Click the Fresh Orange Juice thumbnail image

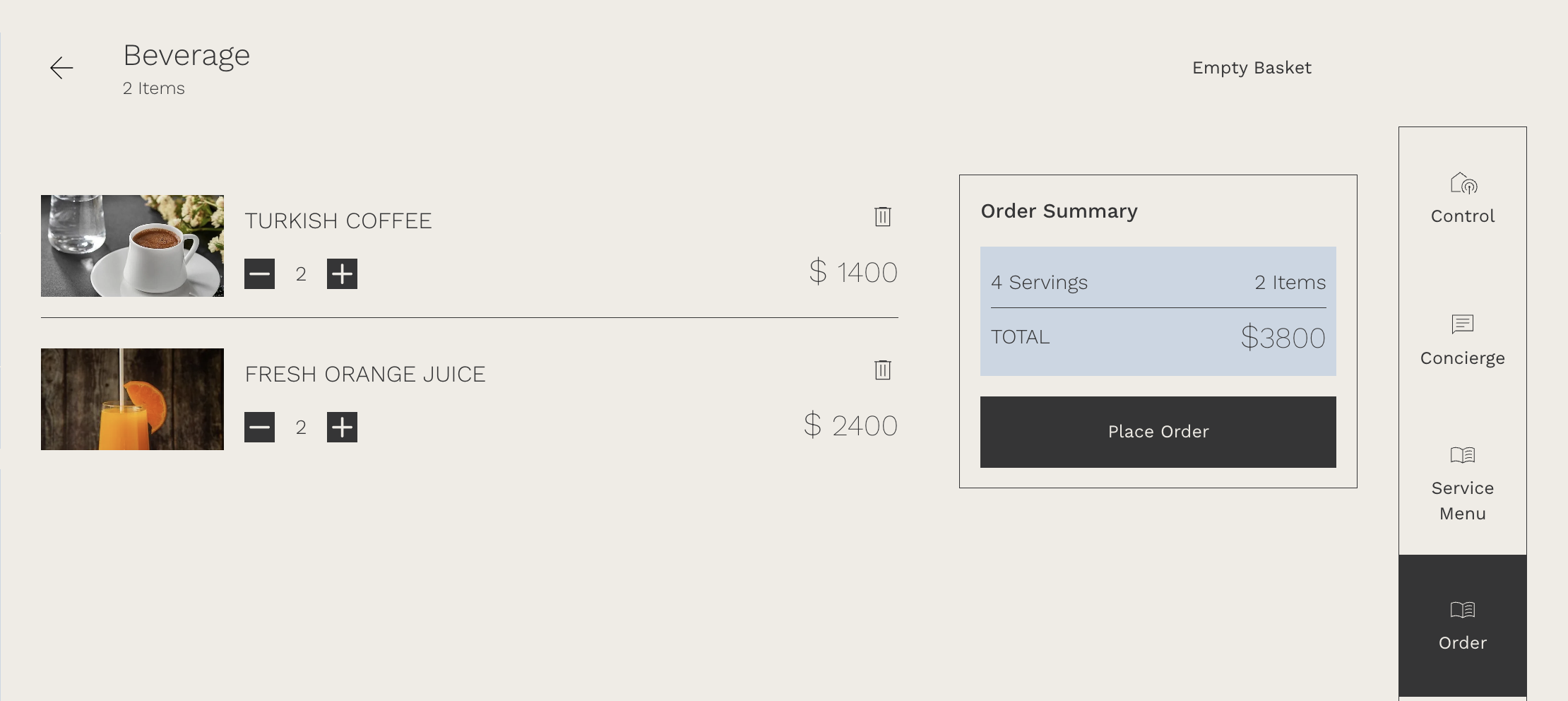[132, 399]
